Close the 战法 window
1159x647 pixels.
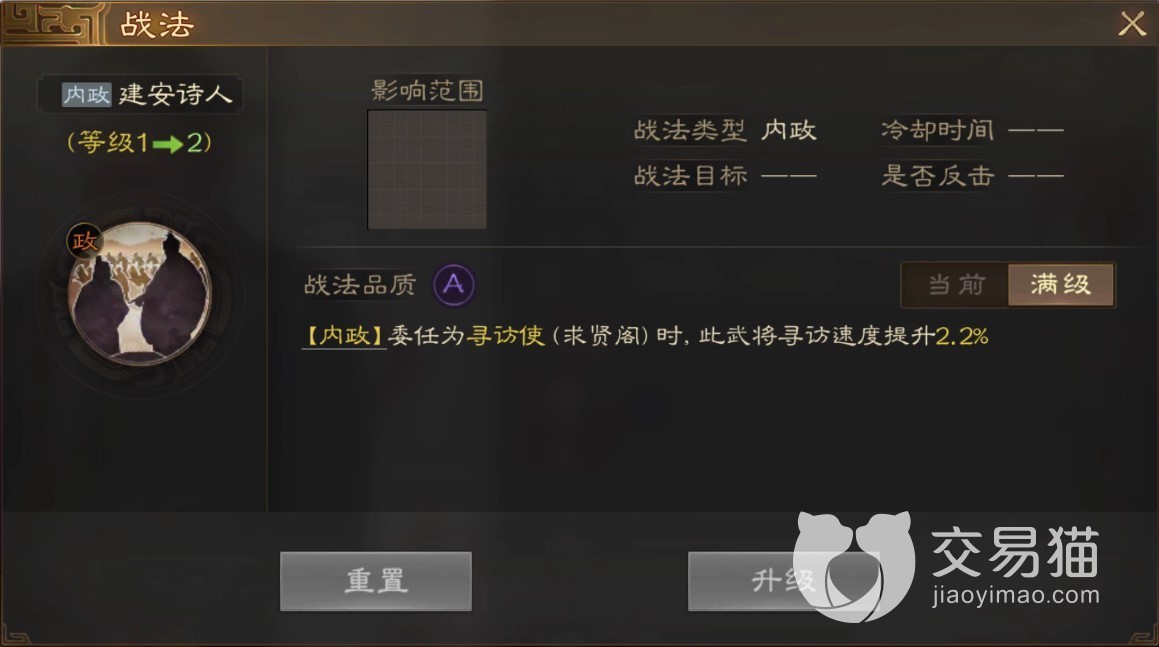tap(1132, 24)
